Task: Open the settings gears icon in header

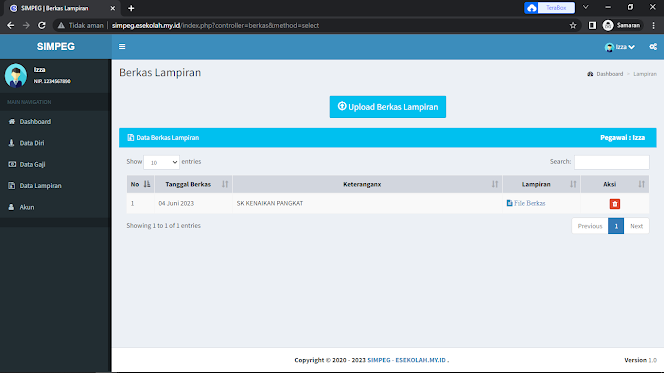Action: click(x=653, y=47)
